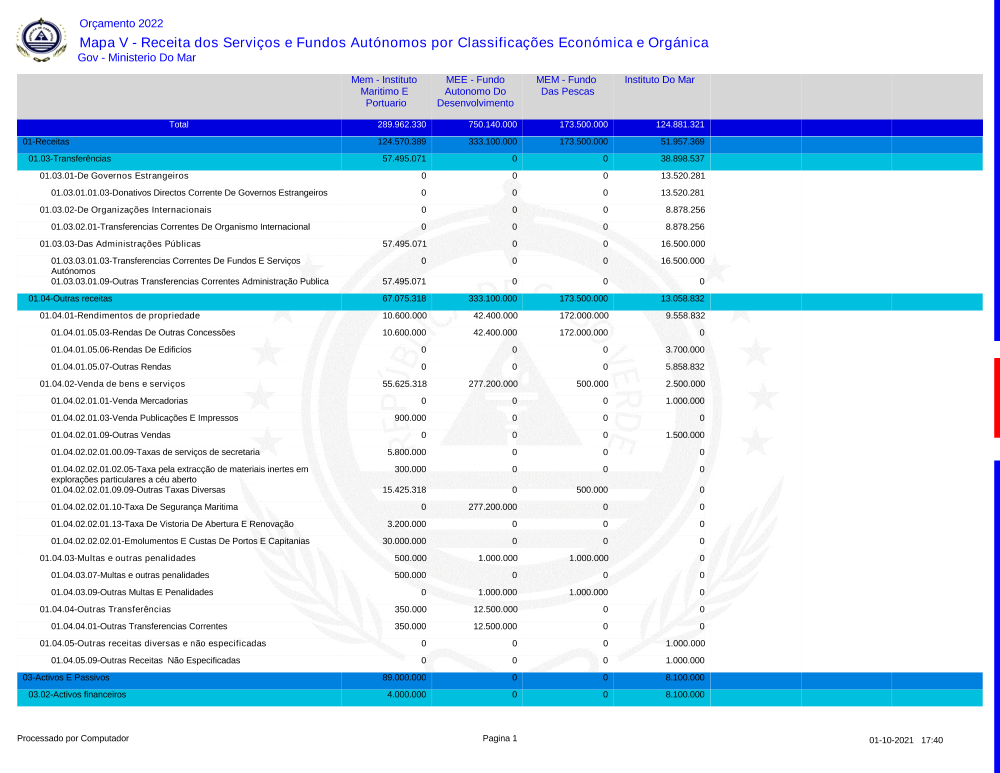Click the national emblem logo
1000x773 pixels.
[x=41, y=40]
